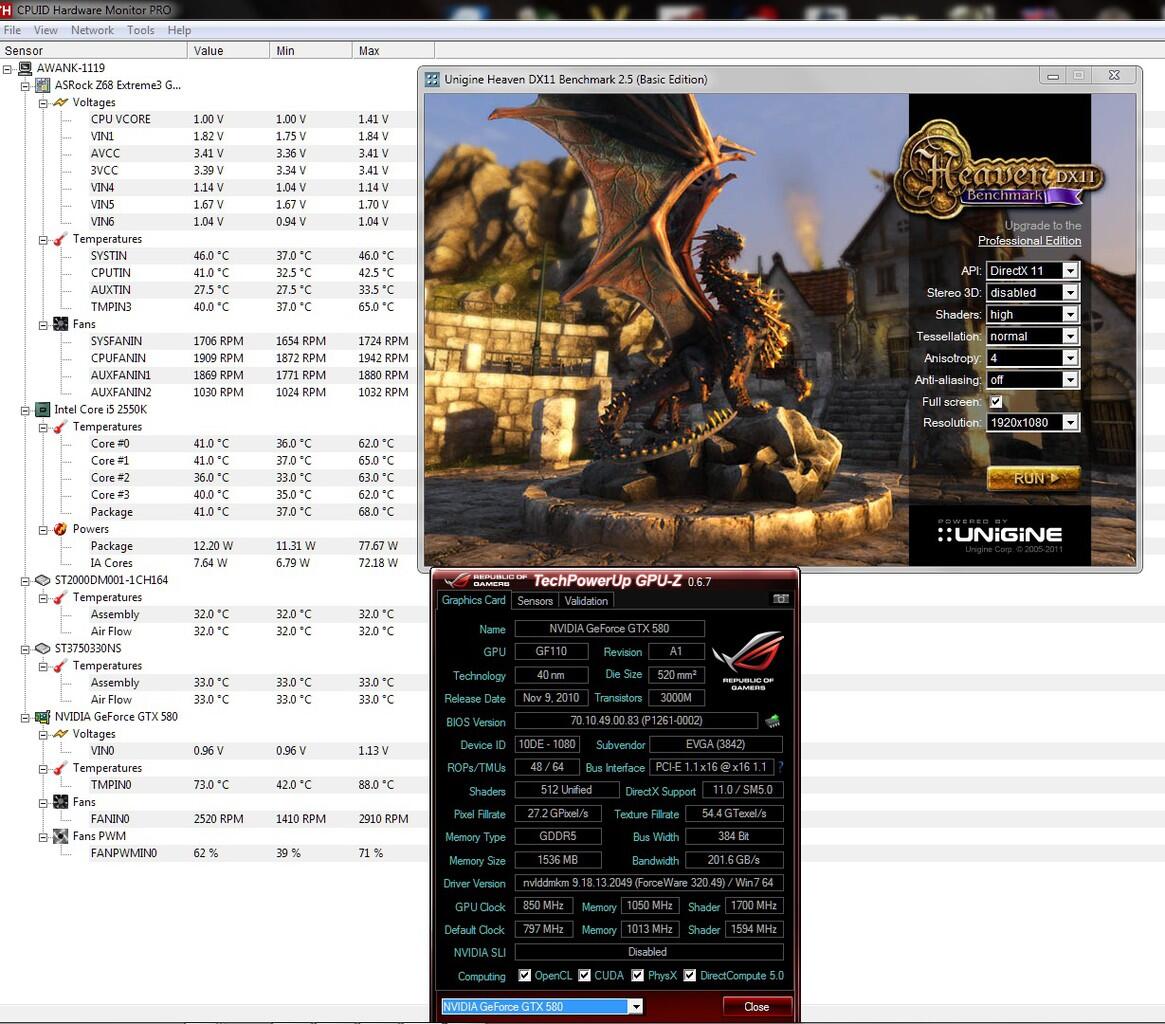
Task: Click the CPUID Hardware Monitor title bar icon
Action: 6,10
